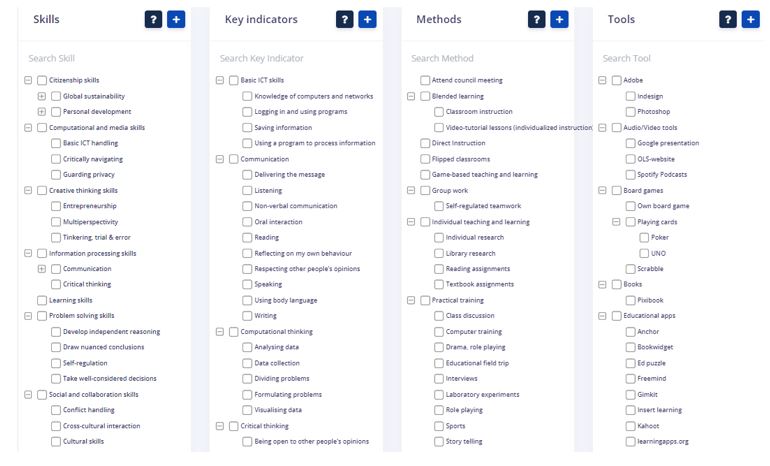Collapse the Playing cards tool group
This screenshot has width=770, height=466.
click(x=617, y=222)
